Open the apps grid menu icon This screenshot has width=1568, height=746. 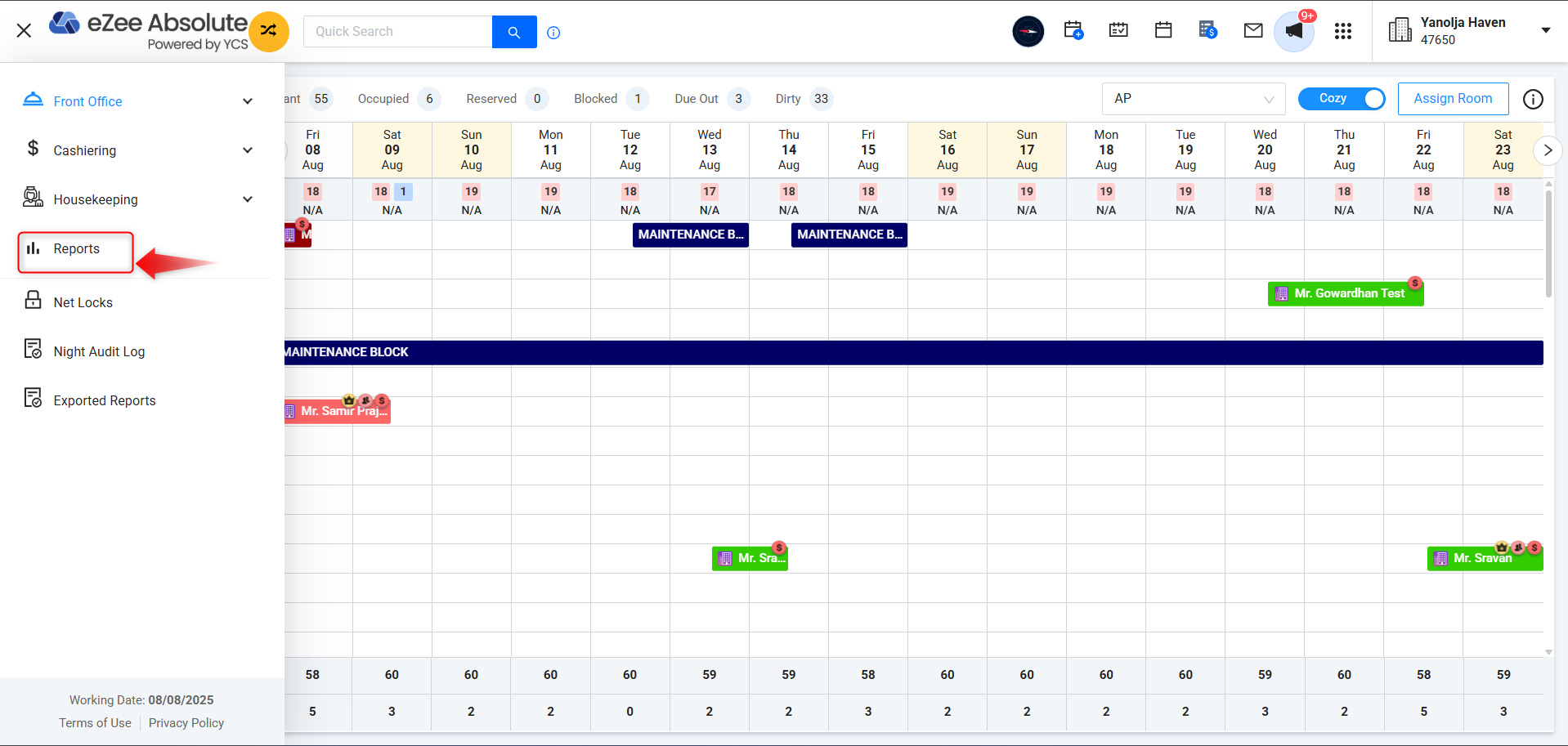(x=1342, y=31)
